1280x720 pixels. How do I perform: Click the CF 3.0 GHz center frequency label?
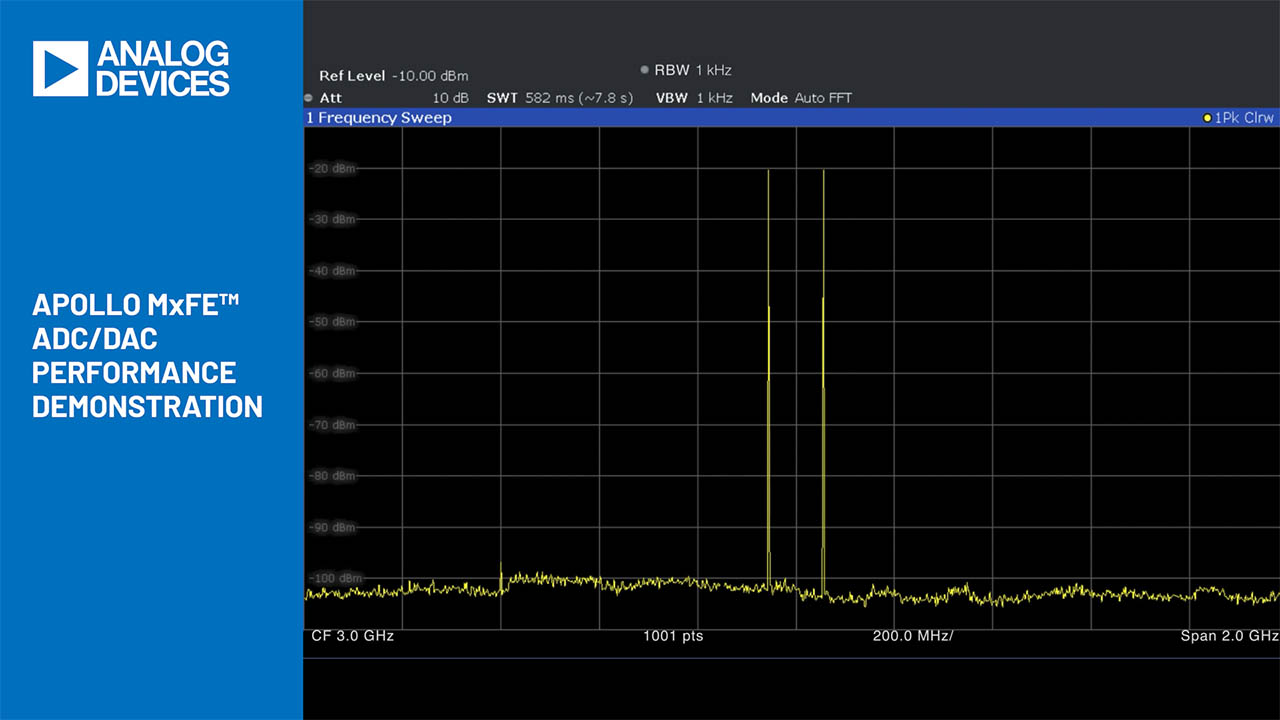345,636
